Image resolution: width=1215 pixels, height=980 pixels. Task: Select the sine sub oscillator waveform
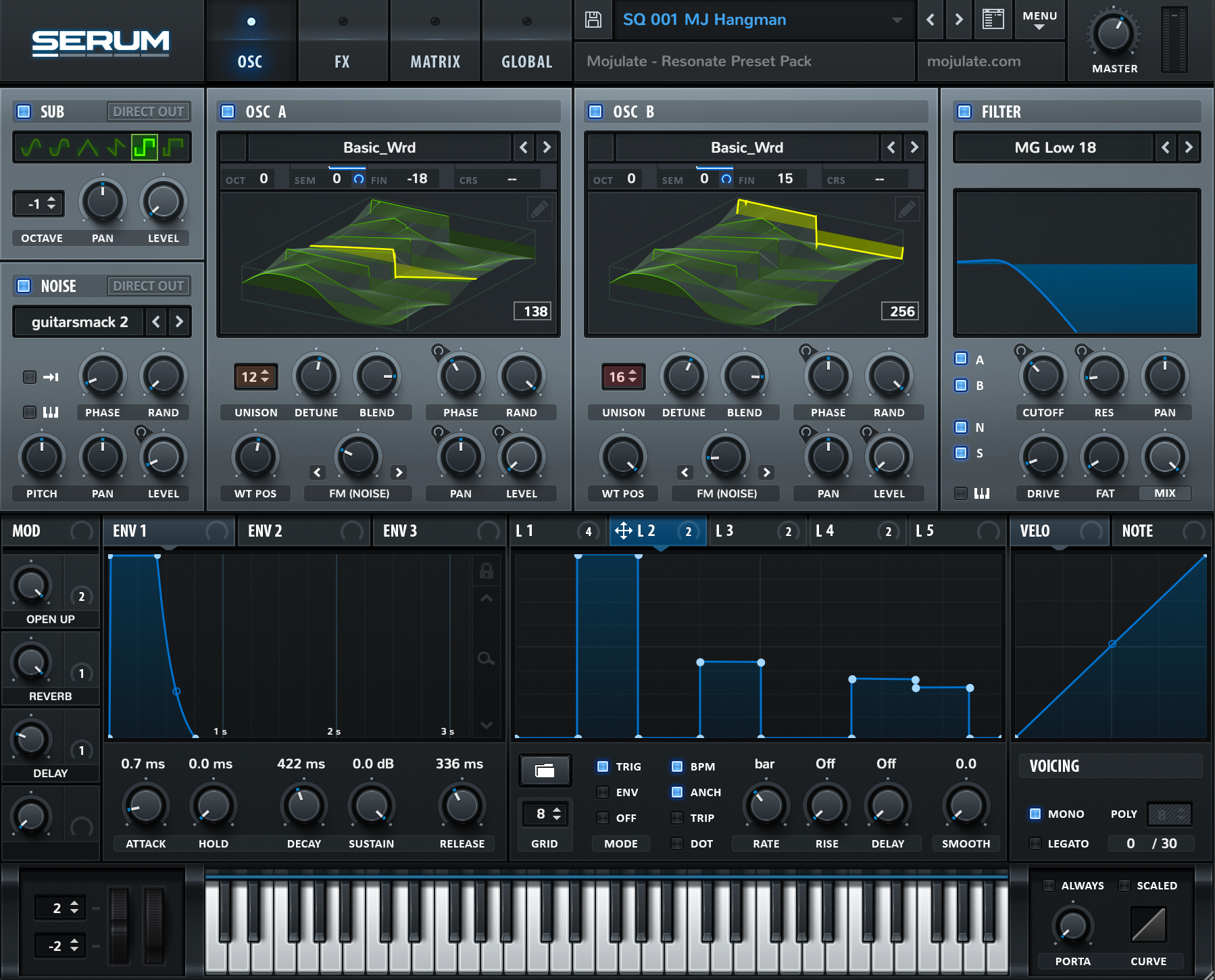pos(31,147)
